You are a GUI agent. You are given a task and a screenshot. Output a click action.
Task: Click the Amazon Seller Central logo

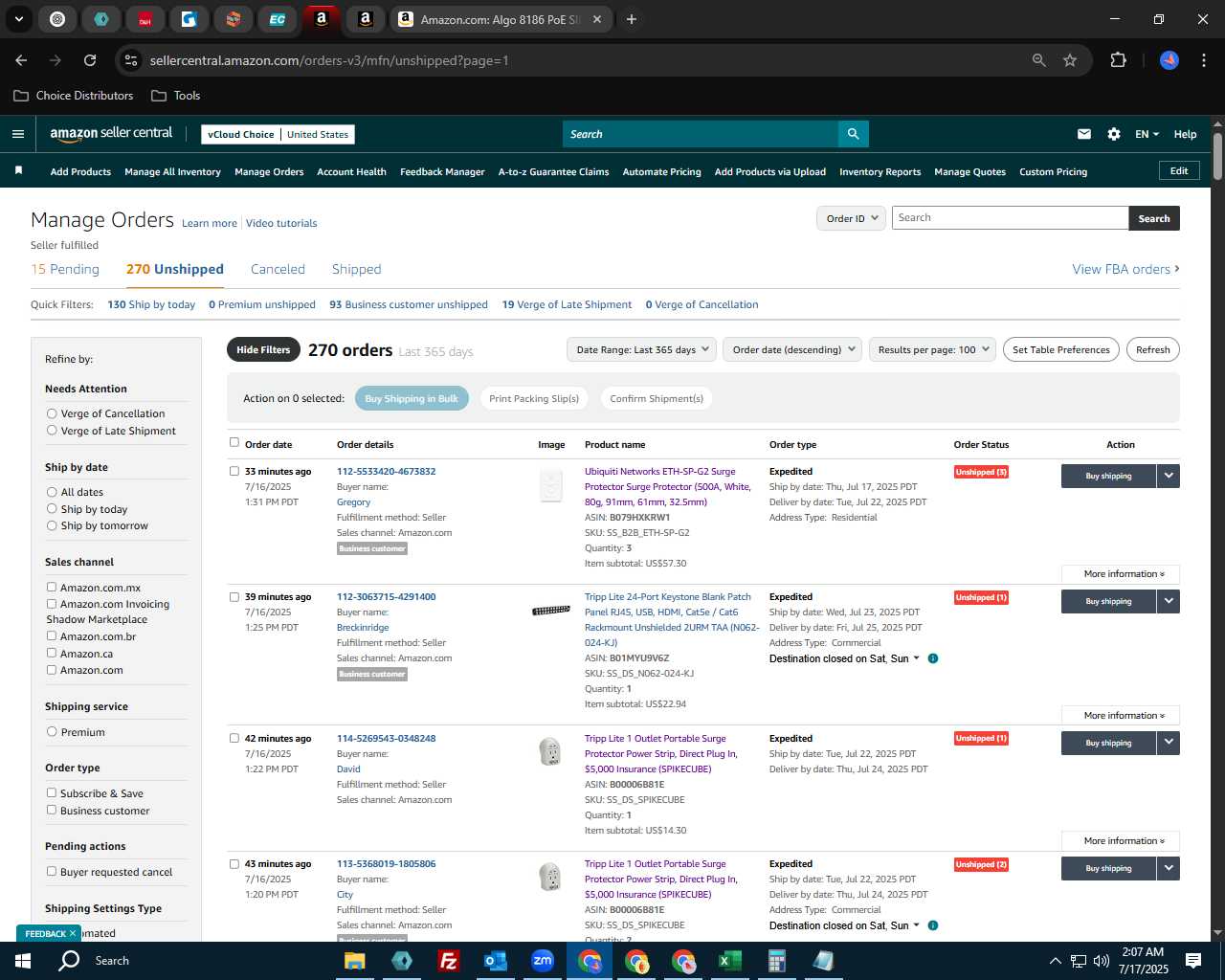[111, 134]
